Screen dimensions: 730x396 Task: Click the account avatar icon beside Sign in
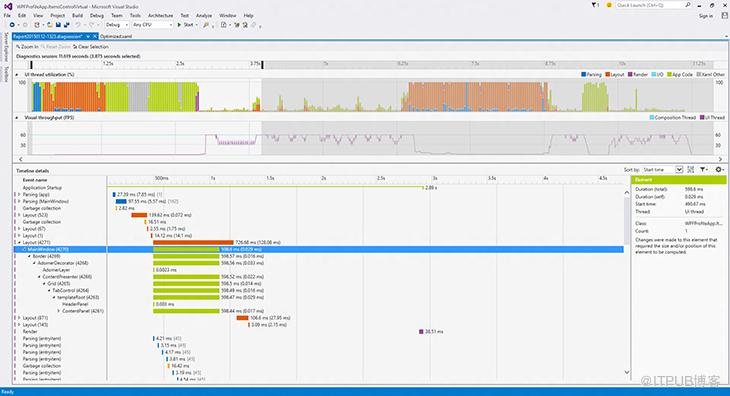(x=724, y=16)
